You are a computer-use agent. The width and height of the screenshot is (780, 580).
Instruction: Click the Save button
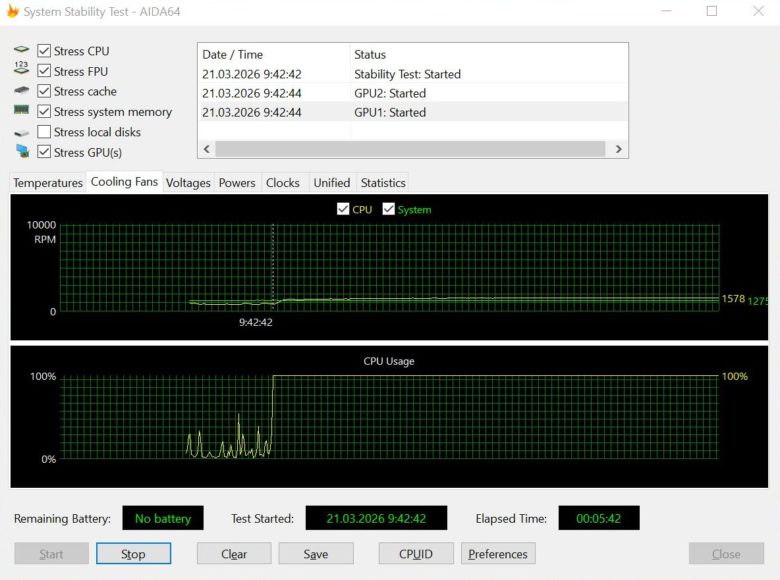coord(316,554)
